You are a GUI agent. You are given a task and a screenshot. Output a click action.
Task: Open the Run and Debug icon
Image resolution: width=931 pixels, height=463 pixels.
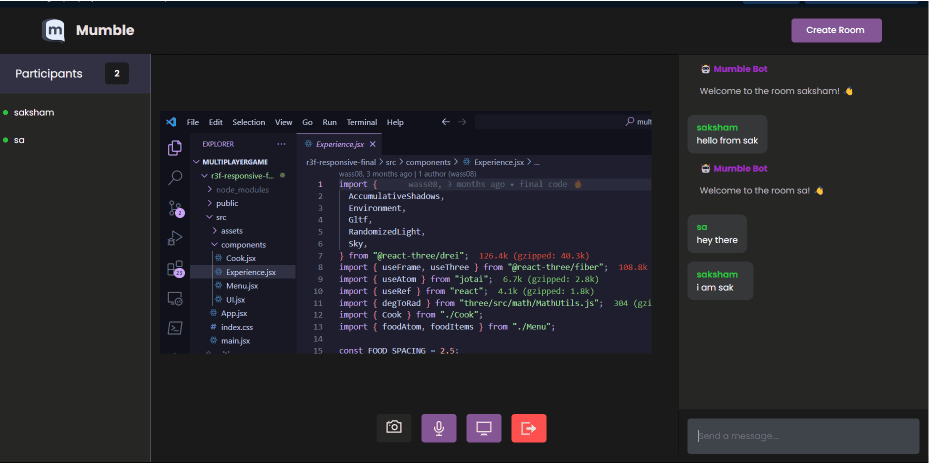click(175, 239)
